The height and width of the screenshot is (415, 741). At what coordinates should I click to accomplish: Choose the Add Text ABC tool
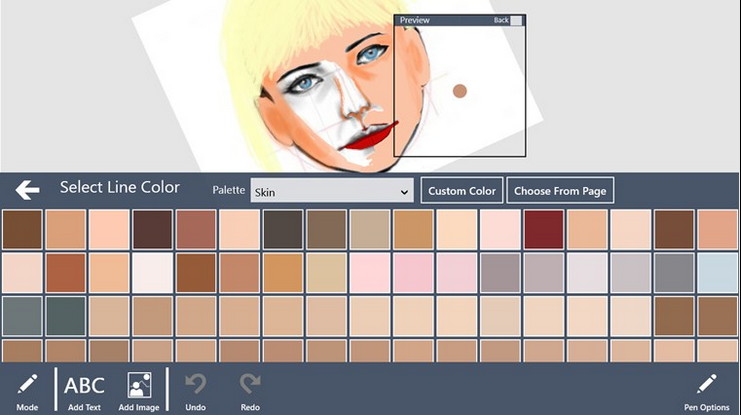(x=84, y=391)
